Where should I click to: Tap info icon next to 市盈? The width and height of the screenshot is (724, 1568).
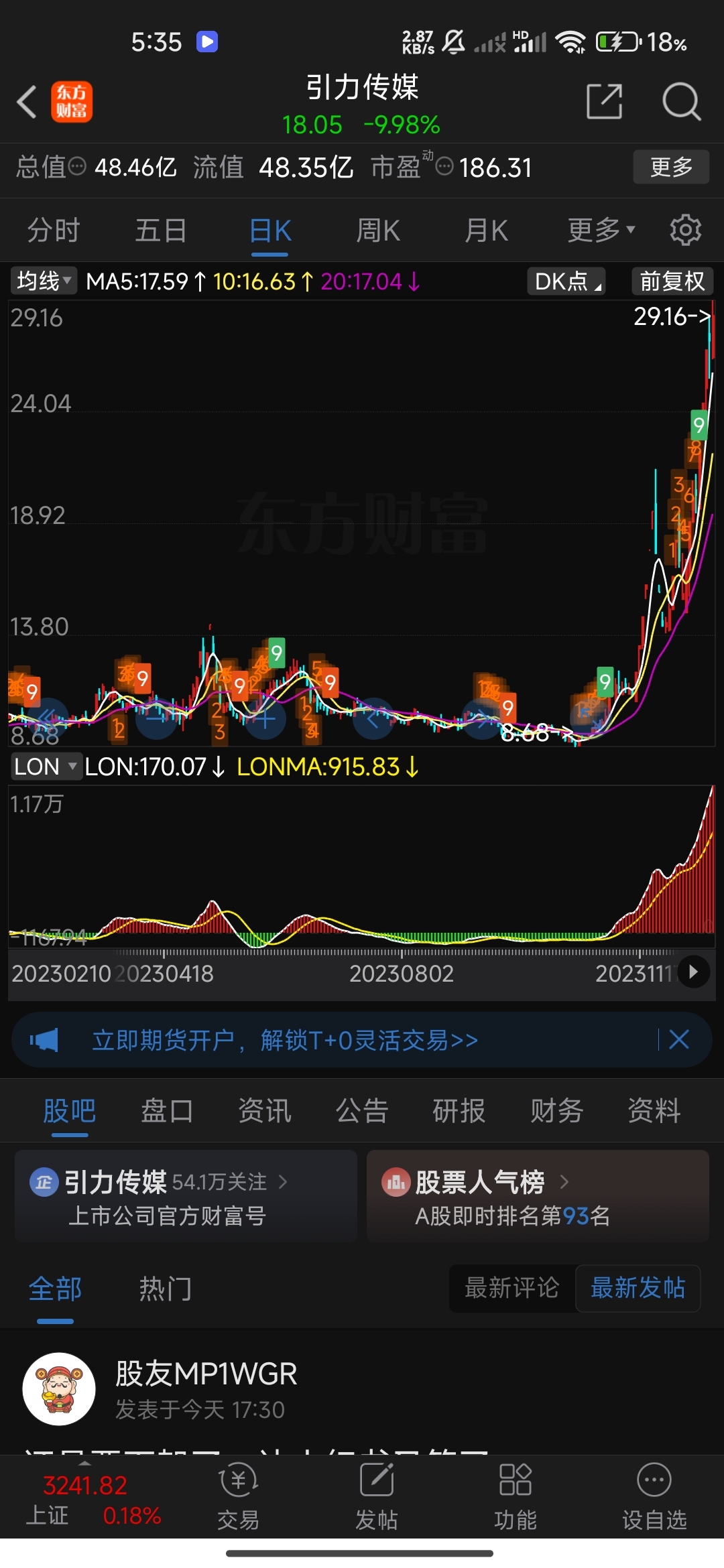[444, 166]
